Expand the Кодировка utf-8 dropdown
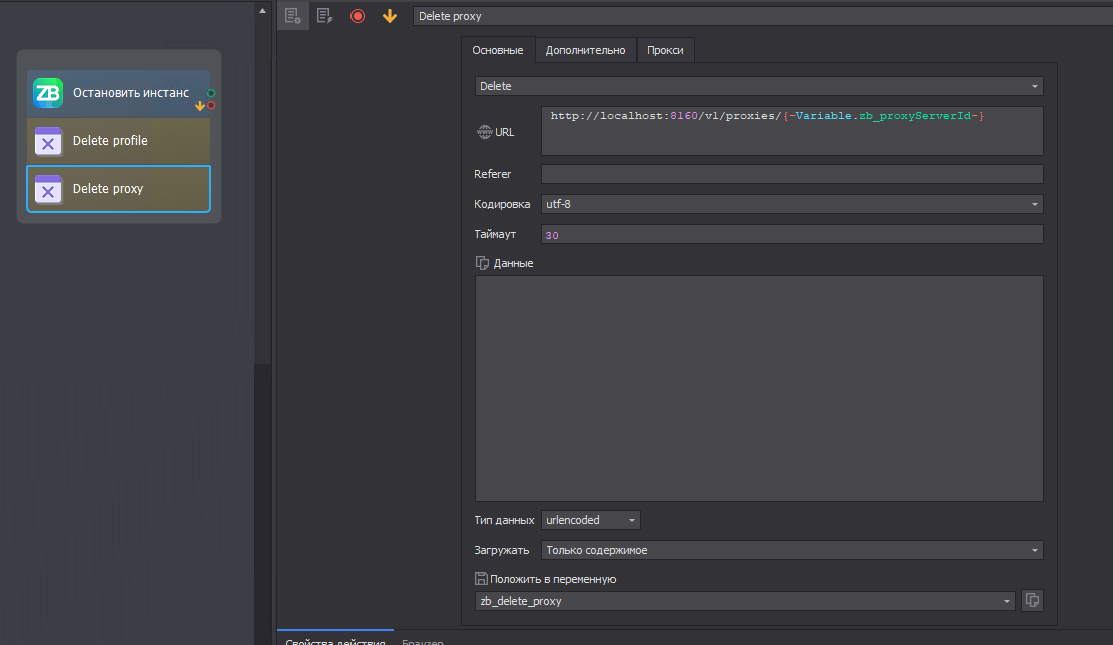This screenshot has width=1113, height=645. [791, 204]
